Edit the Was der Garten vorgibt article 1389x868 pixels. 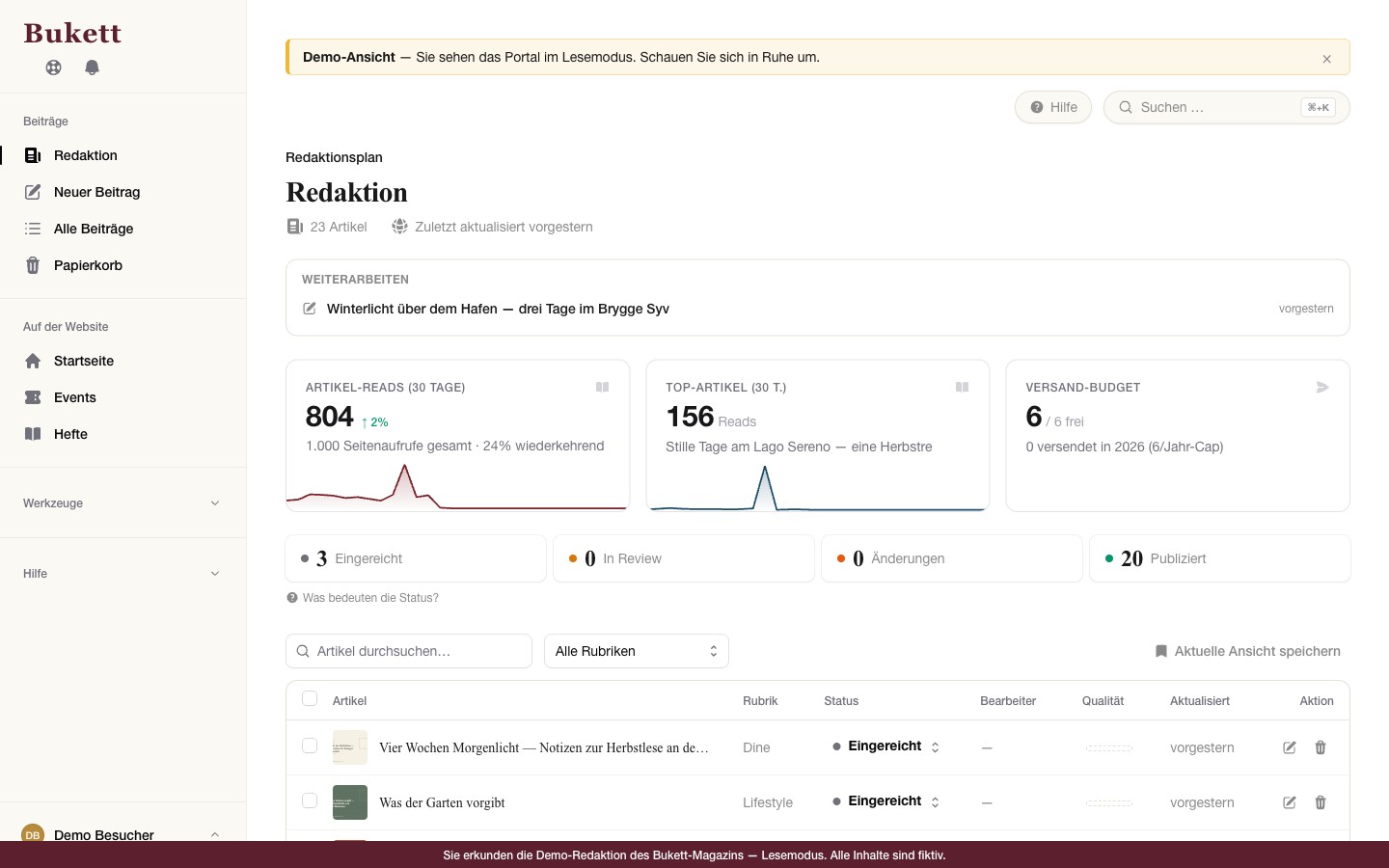tap(1289, 802)
